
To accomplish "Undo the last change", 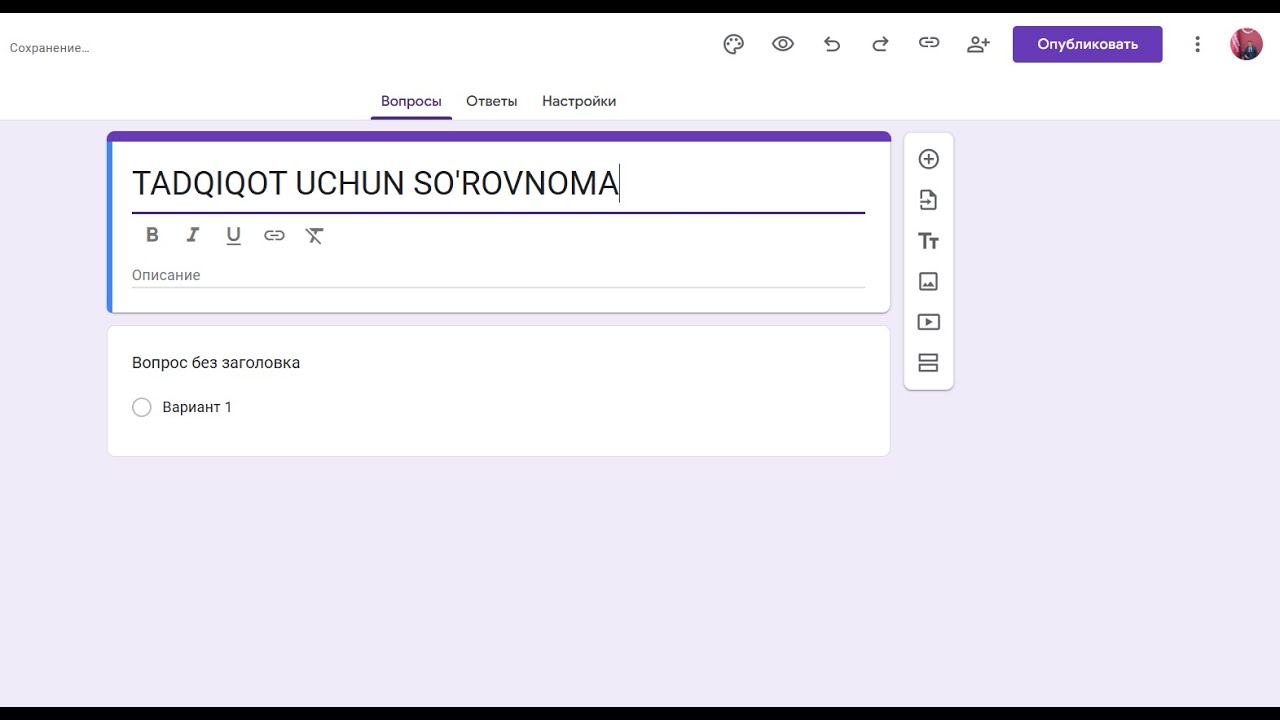I will tap(832, 44).
